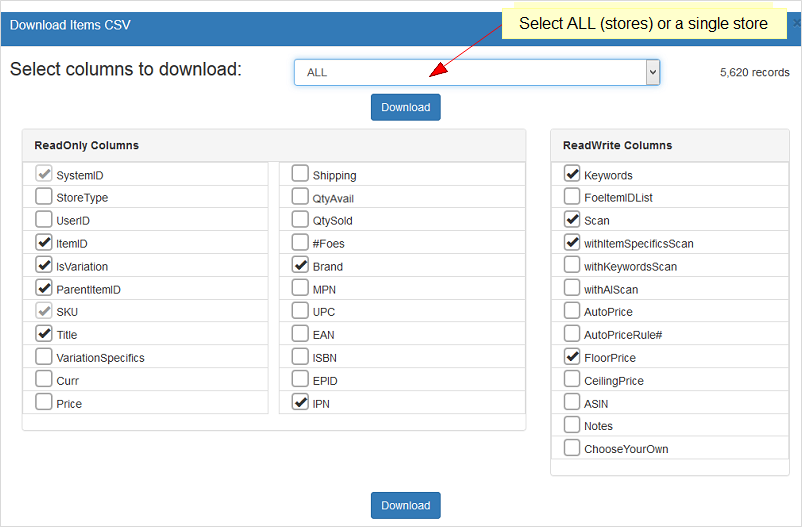This screenshot has width=802, height=527.
Task: Tick the QtyAvail checkbox
Action: pyautogui.click(x=300, y=197)
